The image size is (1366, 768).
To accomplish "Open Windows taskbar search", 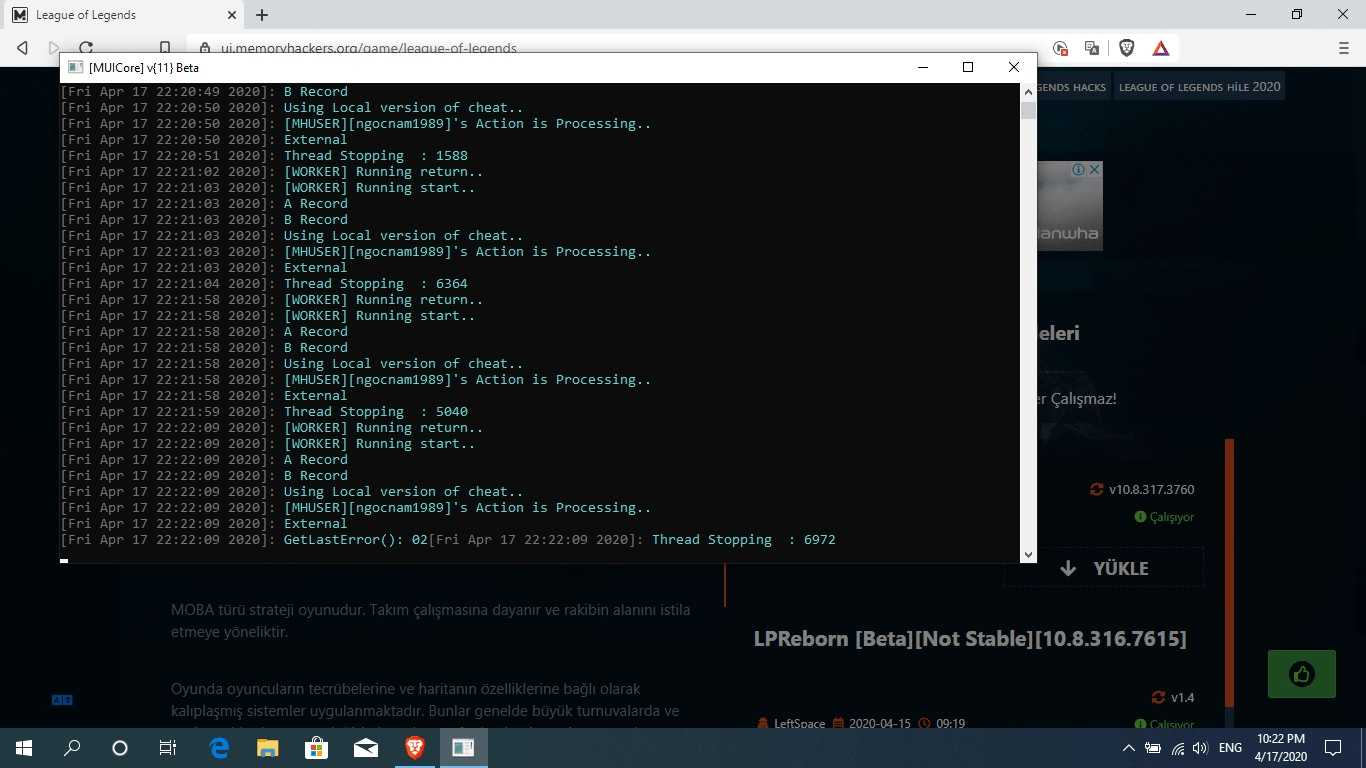I will pos(72,748).
